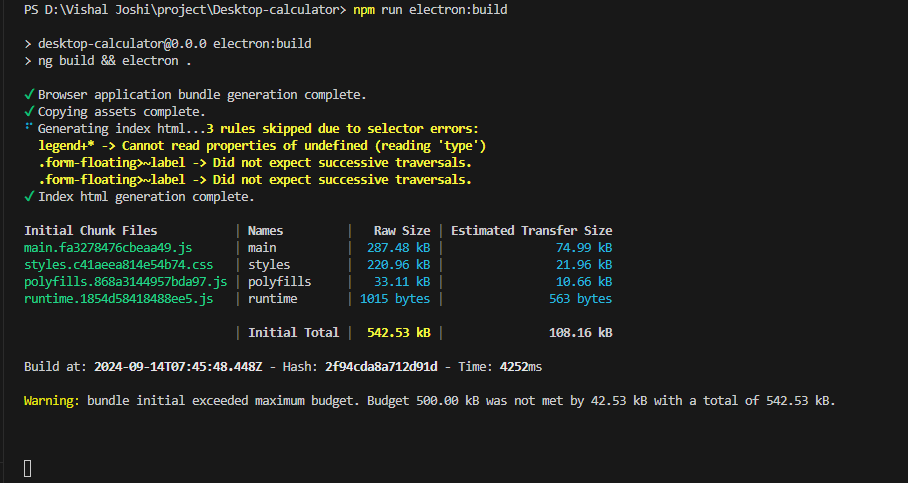908x483 pixels.
Task: Click the Initial Chunk Files header
Action: tap(90, 230)
